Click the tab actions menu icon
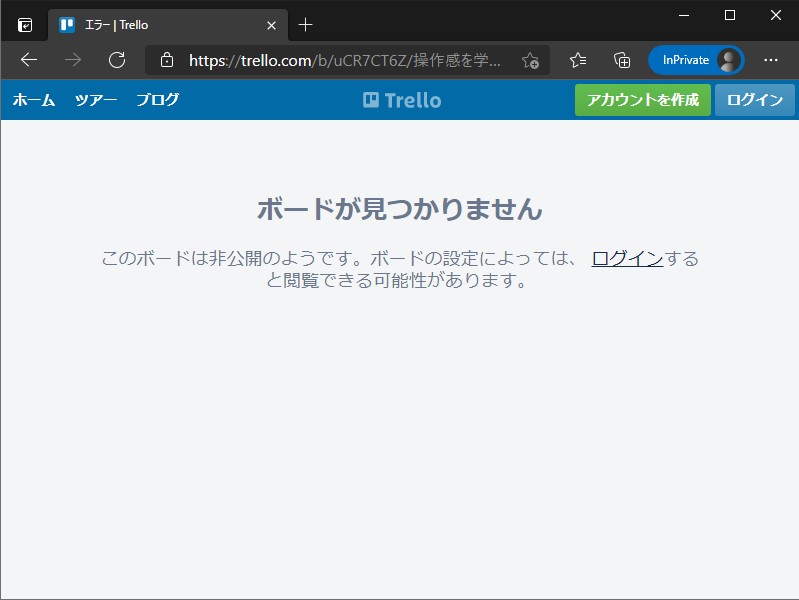This screenshot has height=600, width=799. 24,24
